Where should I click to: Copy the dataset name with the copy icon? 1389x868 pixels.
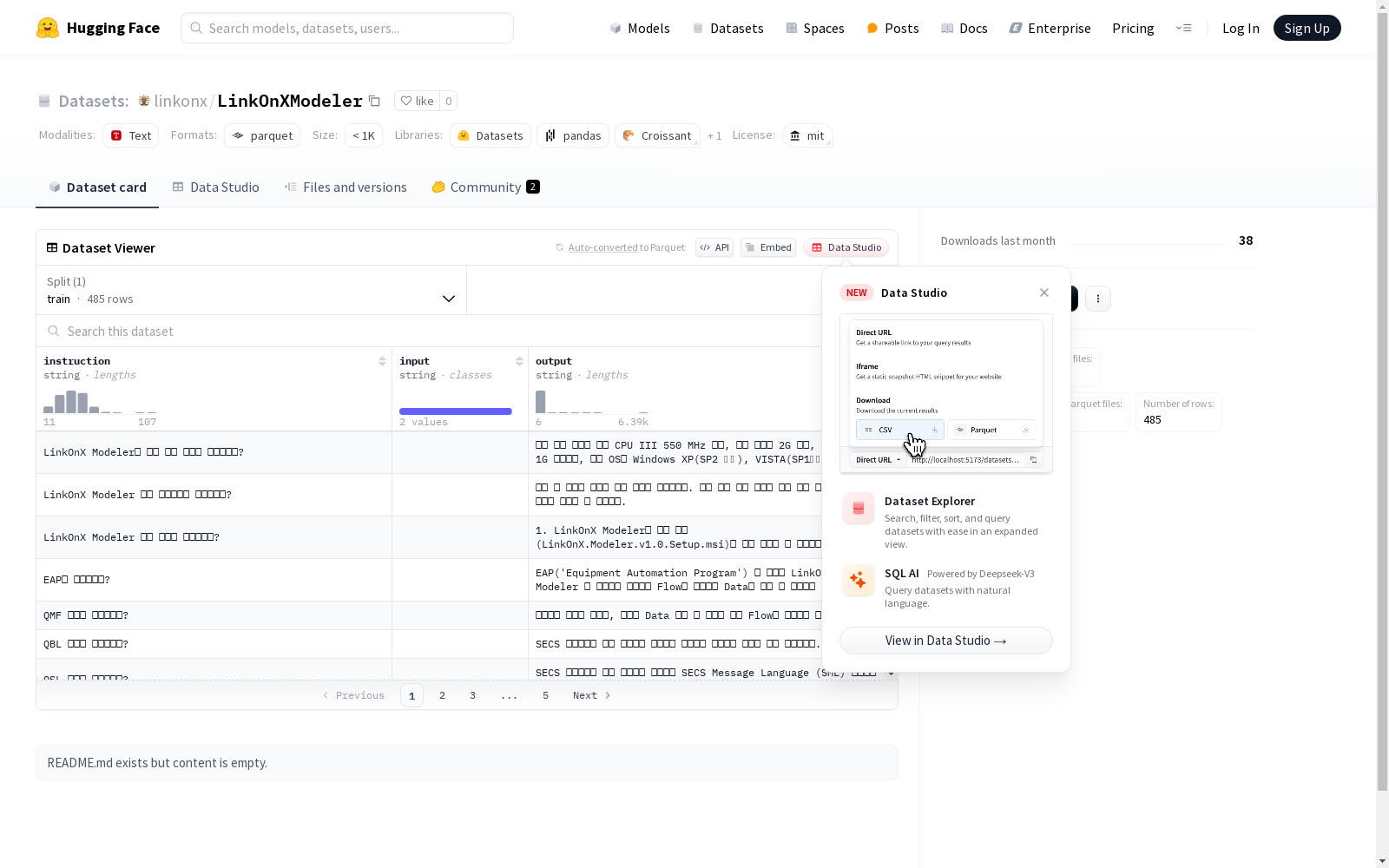pos(374,101)
